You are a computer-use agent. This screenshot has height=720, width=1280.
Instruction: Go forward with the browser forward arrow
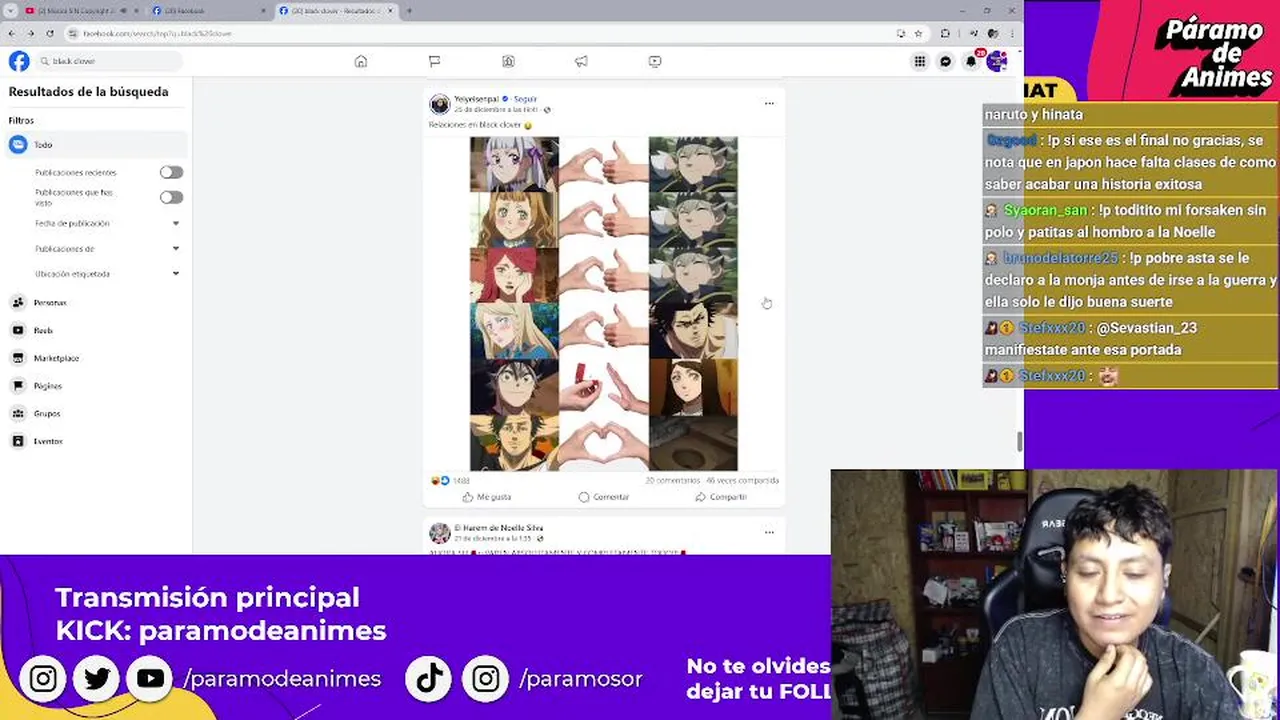point(29,33)
